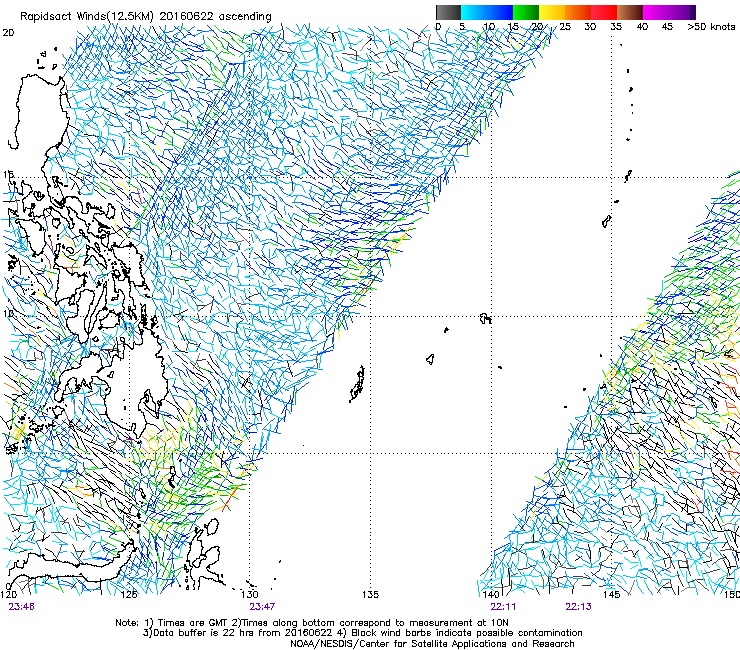The image size is (740, 650).
Task: Click the purple '23:47' pass time
Action: (x=262, y=607)
